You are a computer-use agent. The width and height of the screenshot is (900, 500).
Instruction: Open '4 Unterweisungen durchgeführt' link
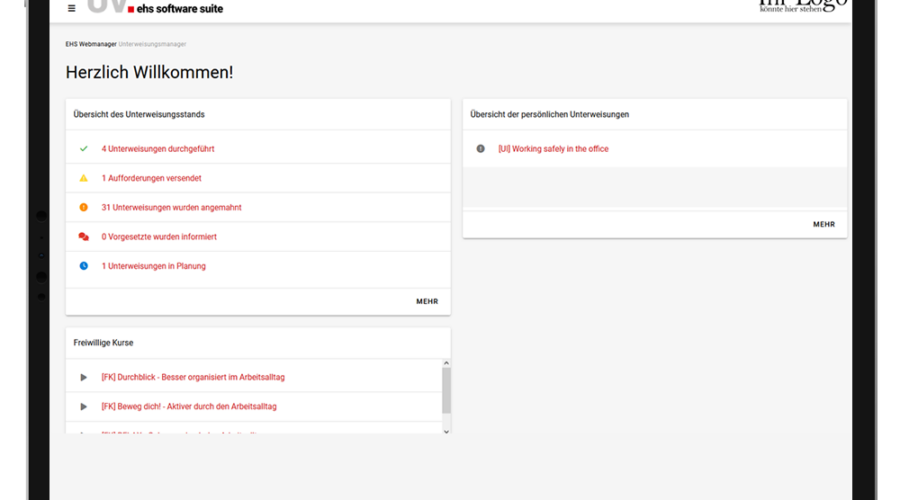[158, 149]
